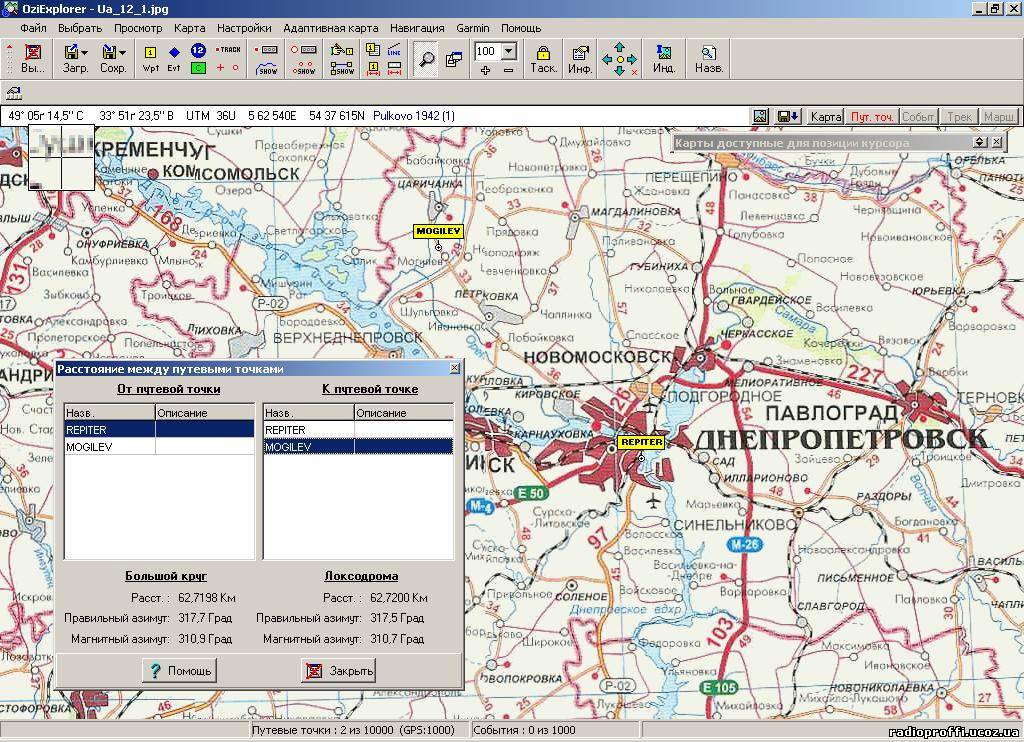Select the Evt event creation tool
Screen dimensions: 1024x742
click(x=174, y=58)
